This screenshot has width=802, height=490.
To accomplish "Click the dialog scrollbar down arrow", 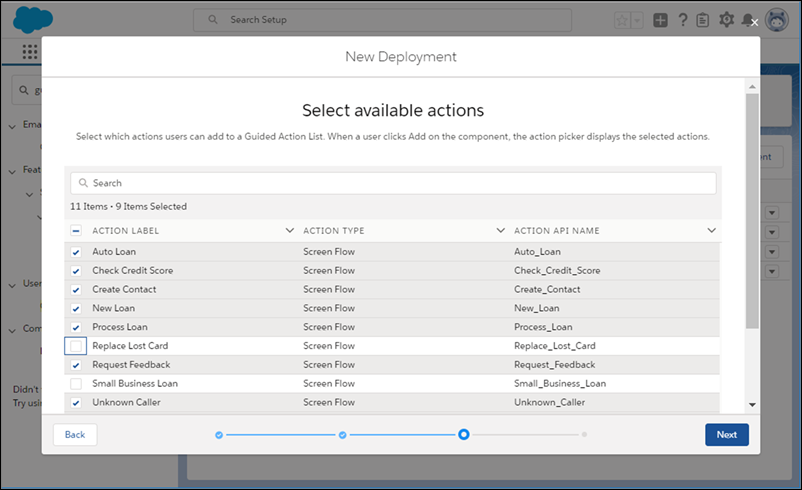I will coord(752,405).
